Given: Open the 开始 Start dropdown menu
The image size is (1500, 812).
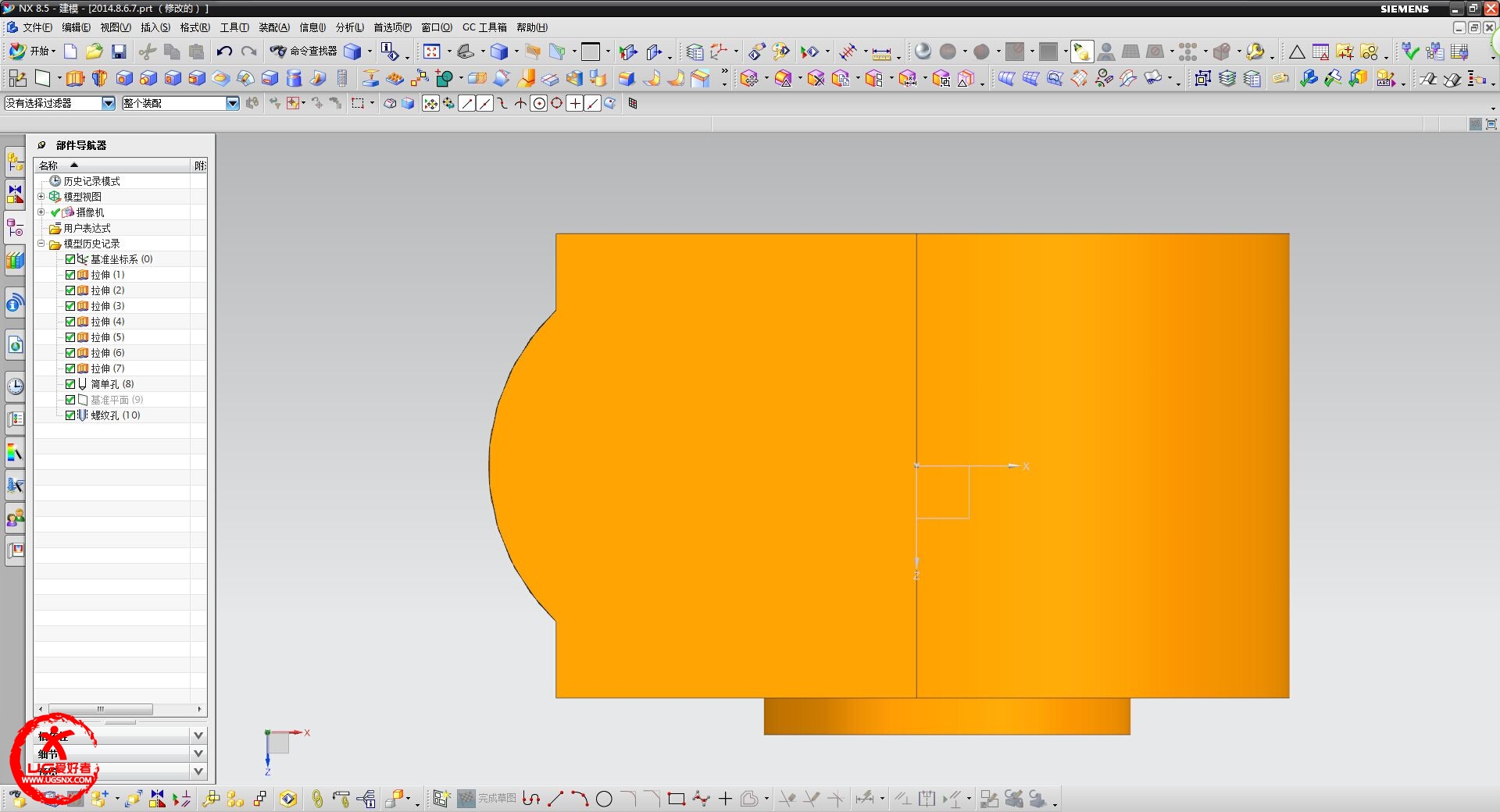Looking at the screenshot, I should (33, 52).
